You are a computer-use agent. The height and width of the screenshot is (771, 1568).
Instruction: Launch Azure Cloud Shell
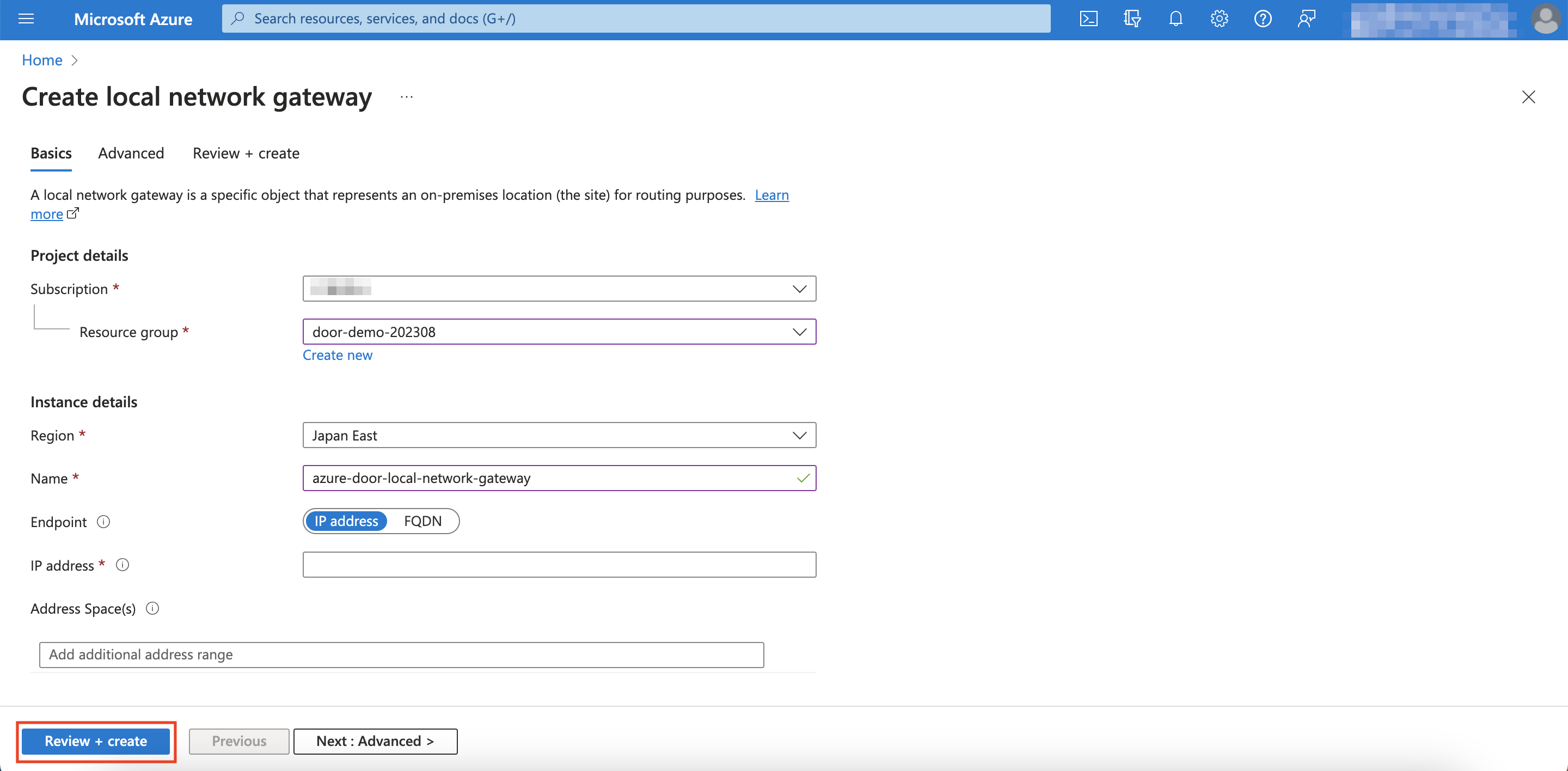1089,19
